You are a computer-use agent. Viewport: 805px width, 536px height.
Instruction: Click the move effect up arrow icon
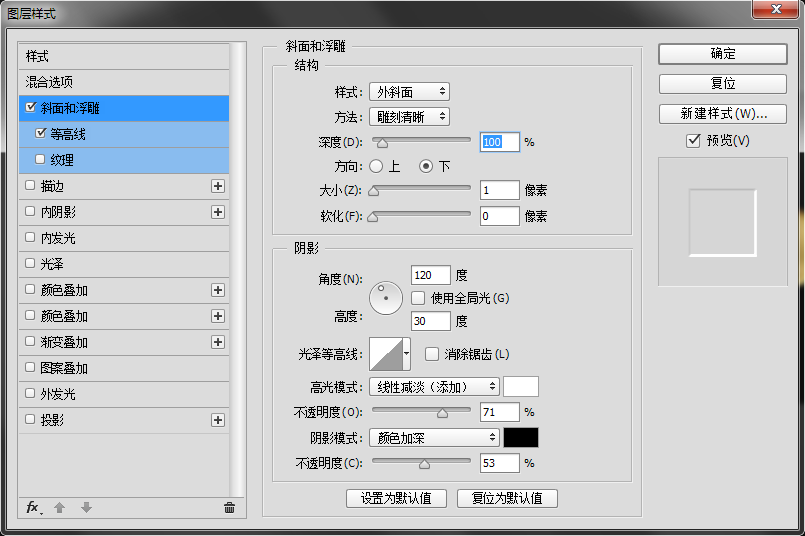point(60,508)
